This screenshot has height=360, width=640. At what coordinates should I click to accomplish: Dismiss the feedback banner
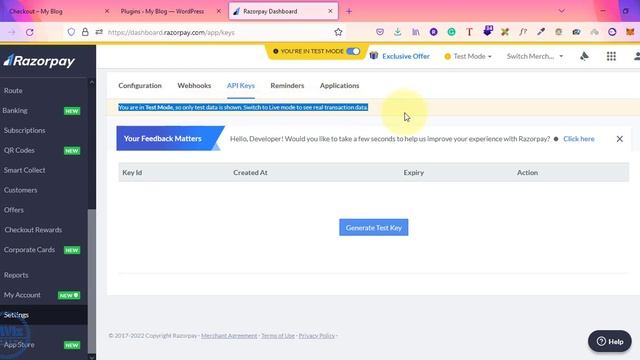coord(620,139)
